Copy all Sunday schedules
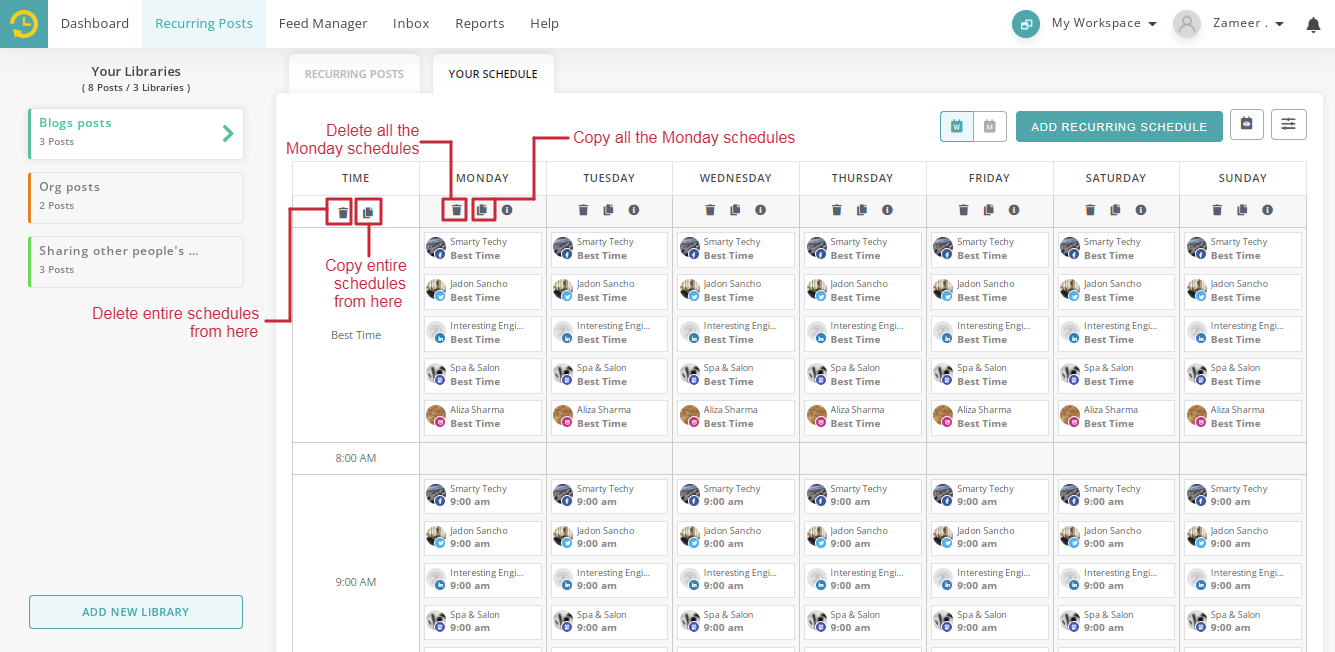This screenshot has height=652, width=1335. 1242,210
